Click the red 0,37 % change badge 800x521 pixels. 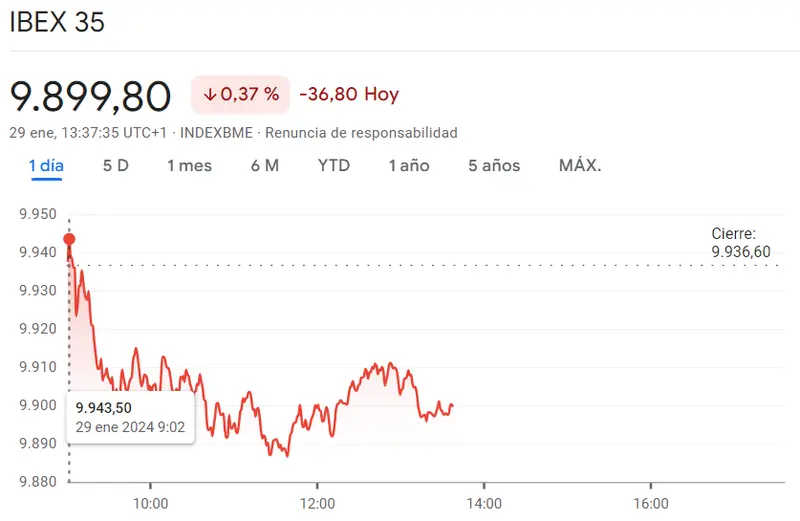[x=241, y=95]
